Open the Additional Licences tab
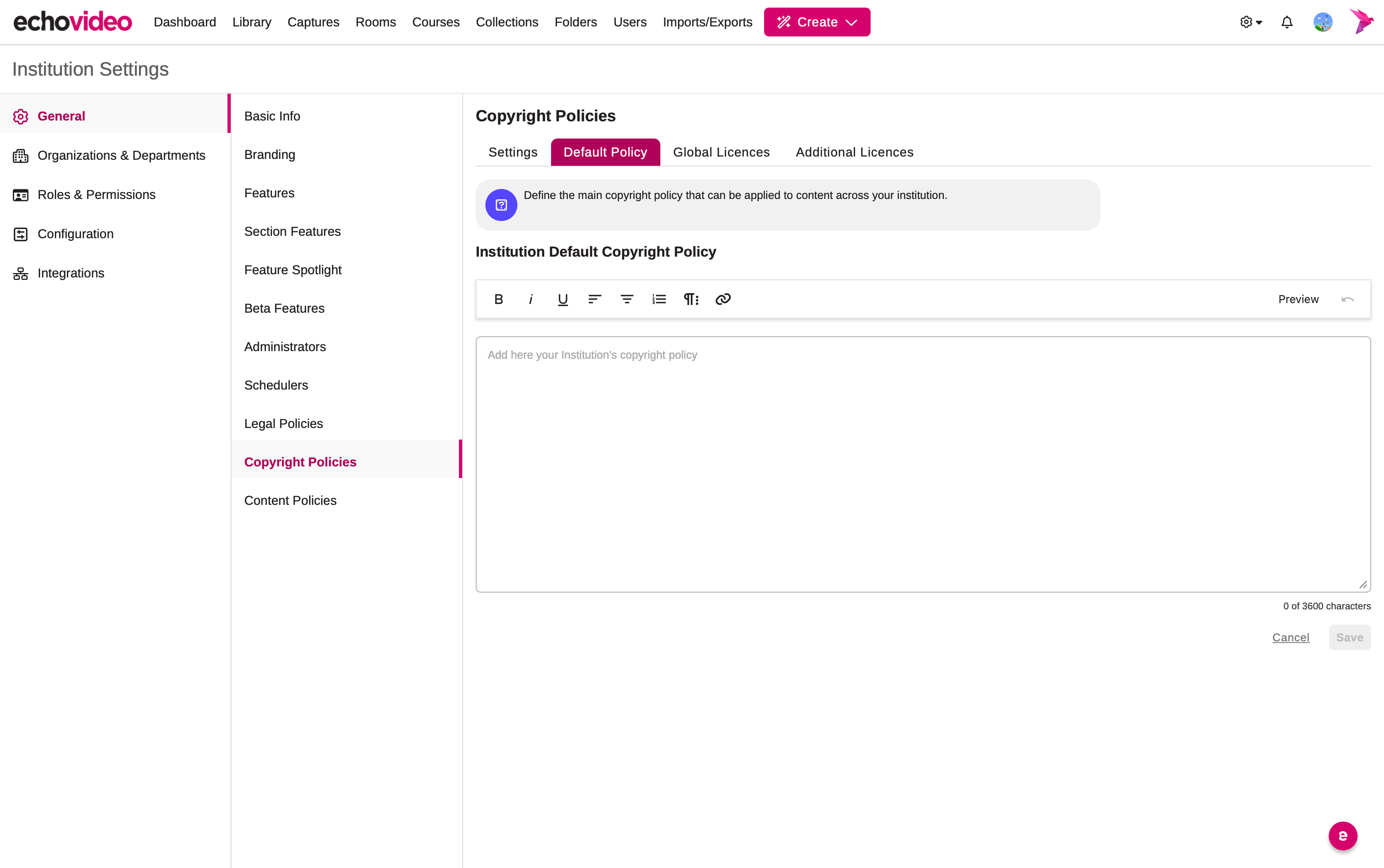The height and width of the screenshot is (868, 1384). 855,152
